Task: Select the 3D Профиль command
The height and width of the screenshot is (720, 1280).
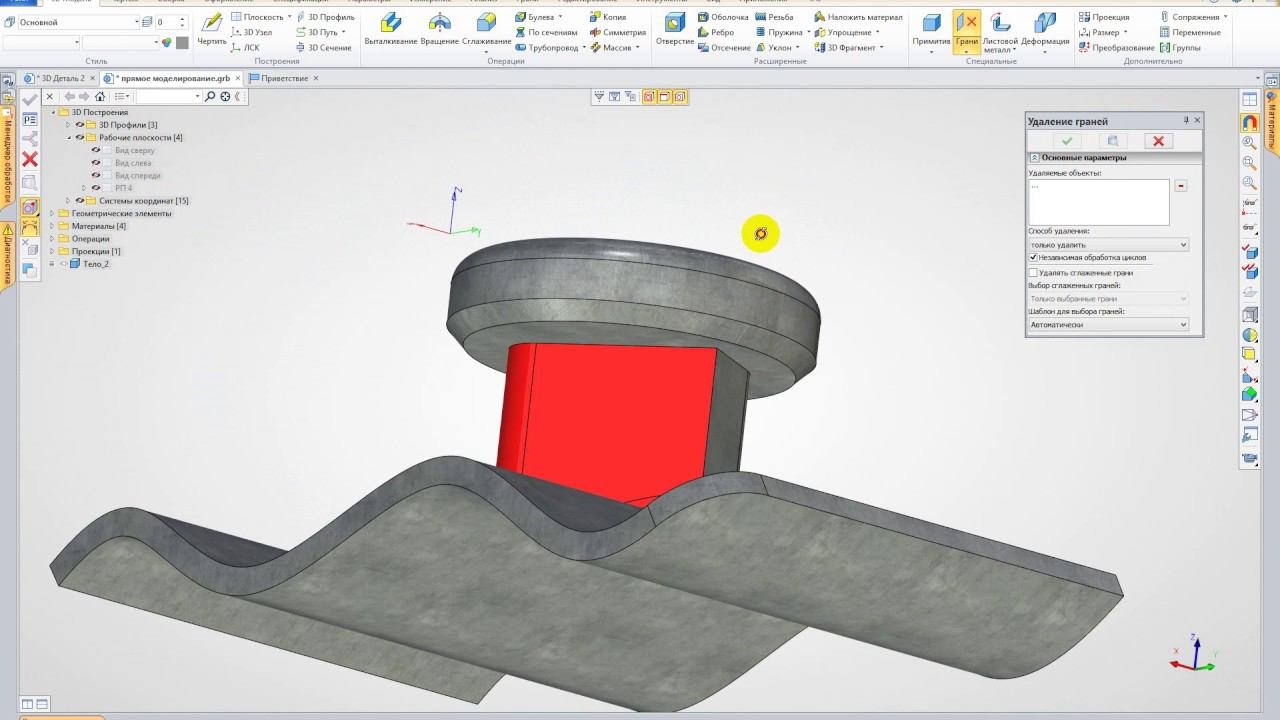Action: (325, 17)
